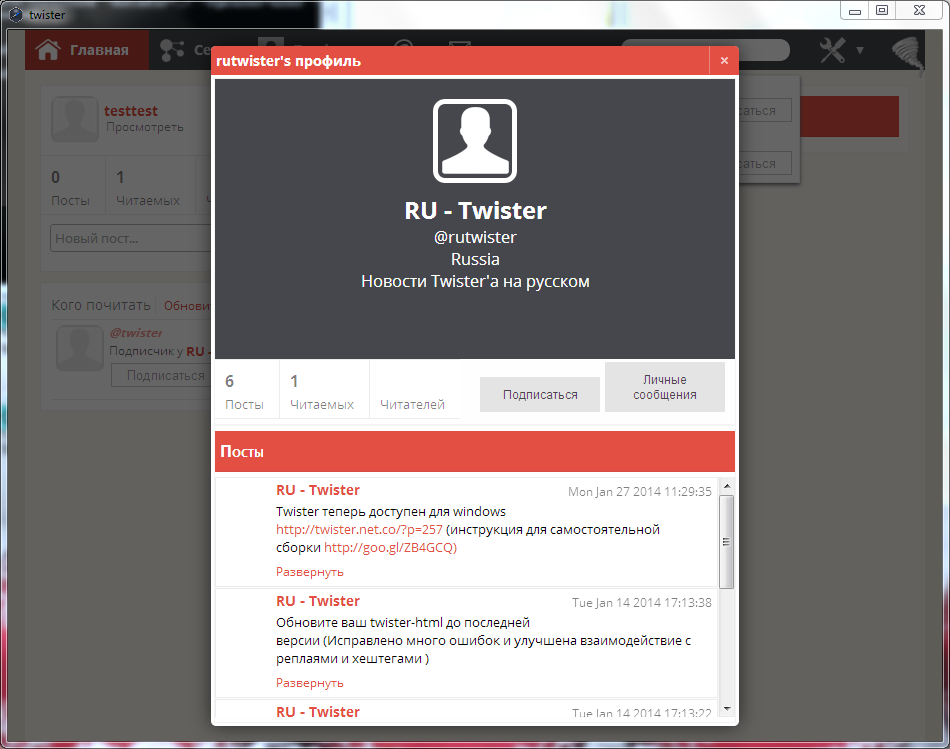Click the testtest avatar in the background
Image resolution: width=950 pixels, height=749 pixels.
[x=75, y=119]
